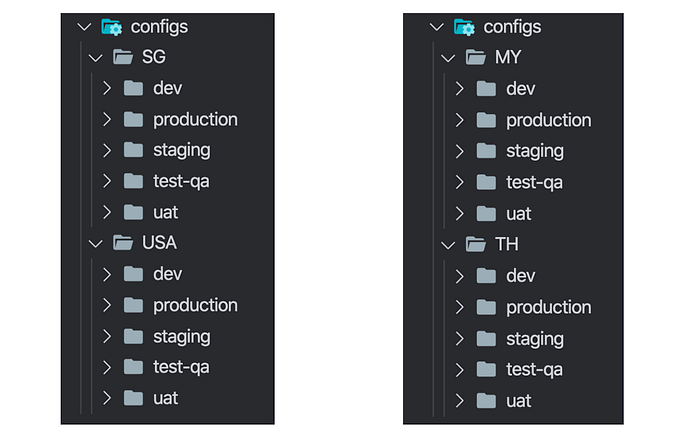Click the open USA folder icon

click(x=124, y=242)
